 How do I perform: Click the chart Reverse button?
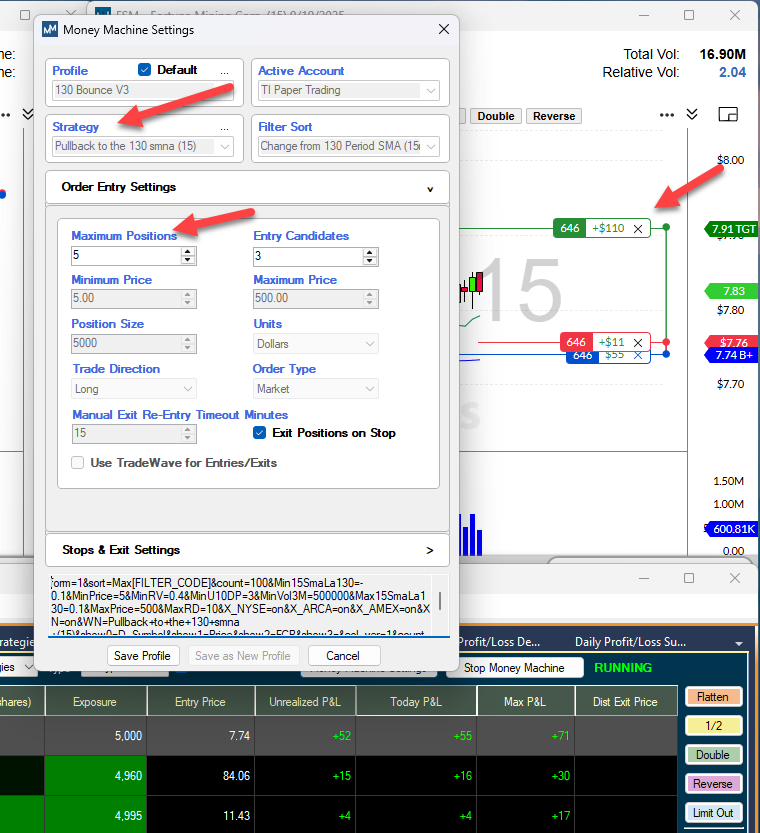pos(554,116)
